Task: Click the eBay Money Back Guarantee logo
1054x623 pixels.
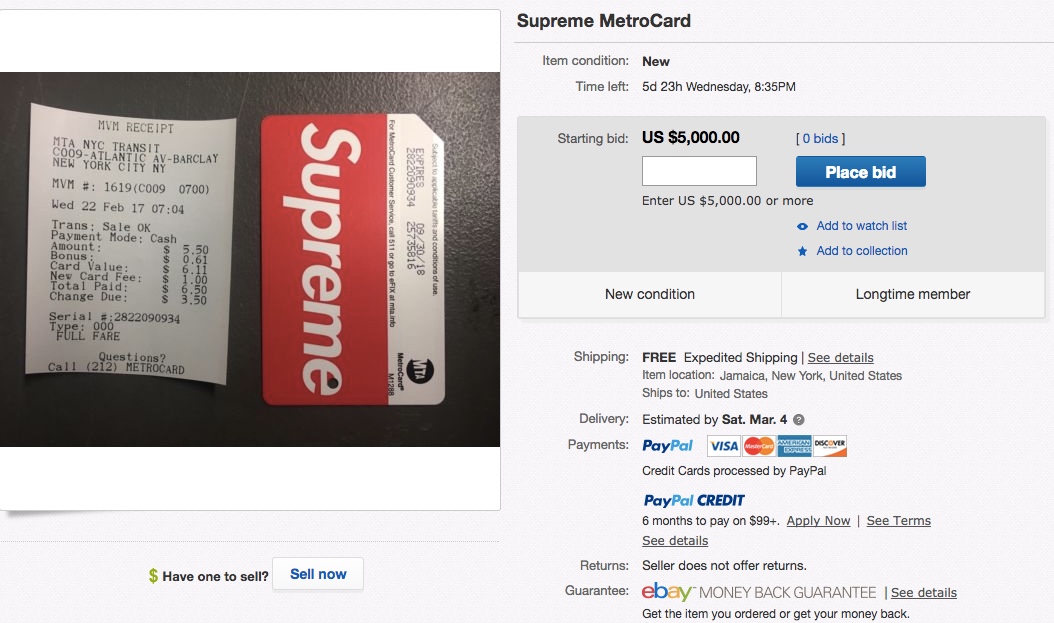Action: [x=759, y=592]
